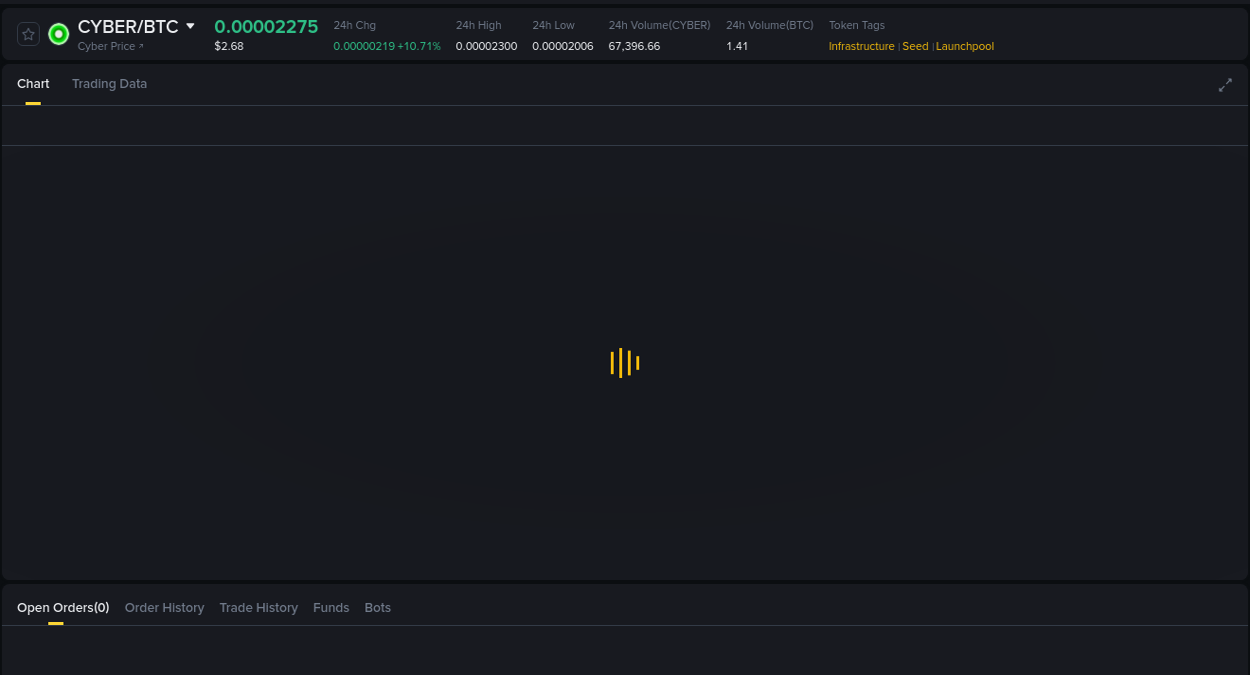Click the star outline beside the pair name
The width and height of the screenshot is (1250, 675).
click(28, 33)
